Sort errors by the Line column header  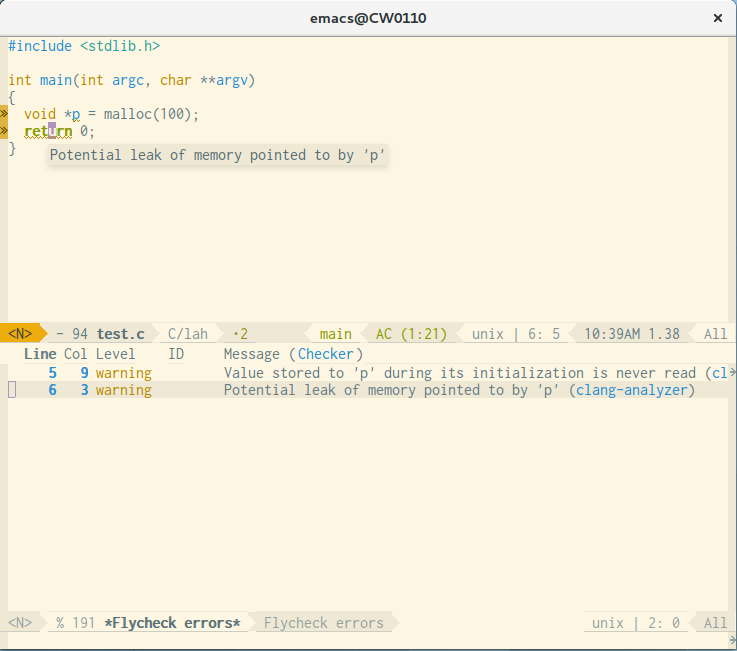tap(40, 354)
